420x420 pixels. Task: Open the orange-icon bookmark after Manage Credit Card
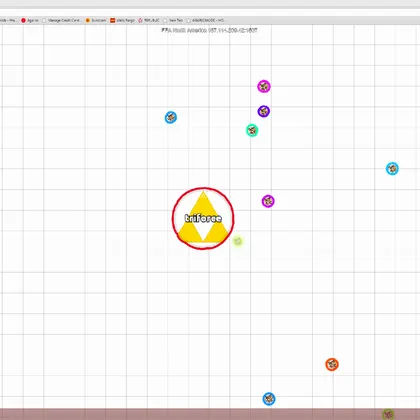point(96,20)
